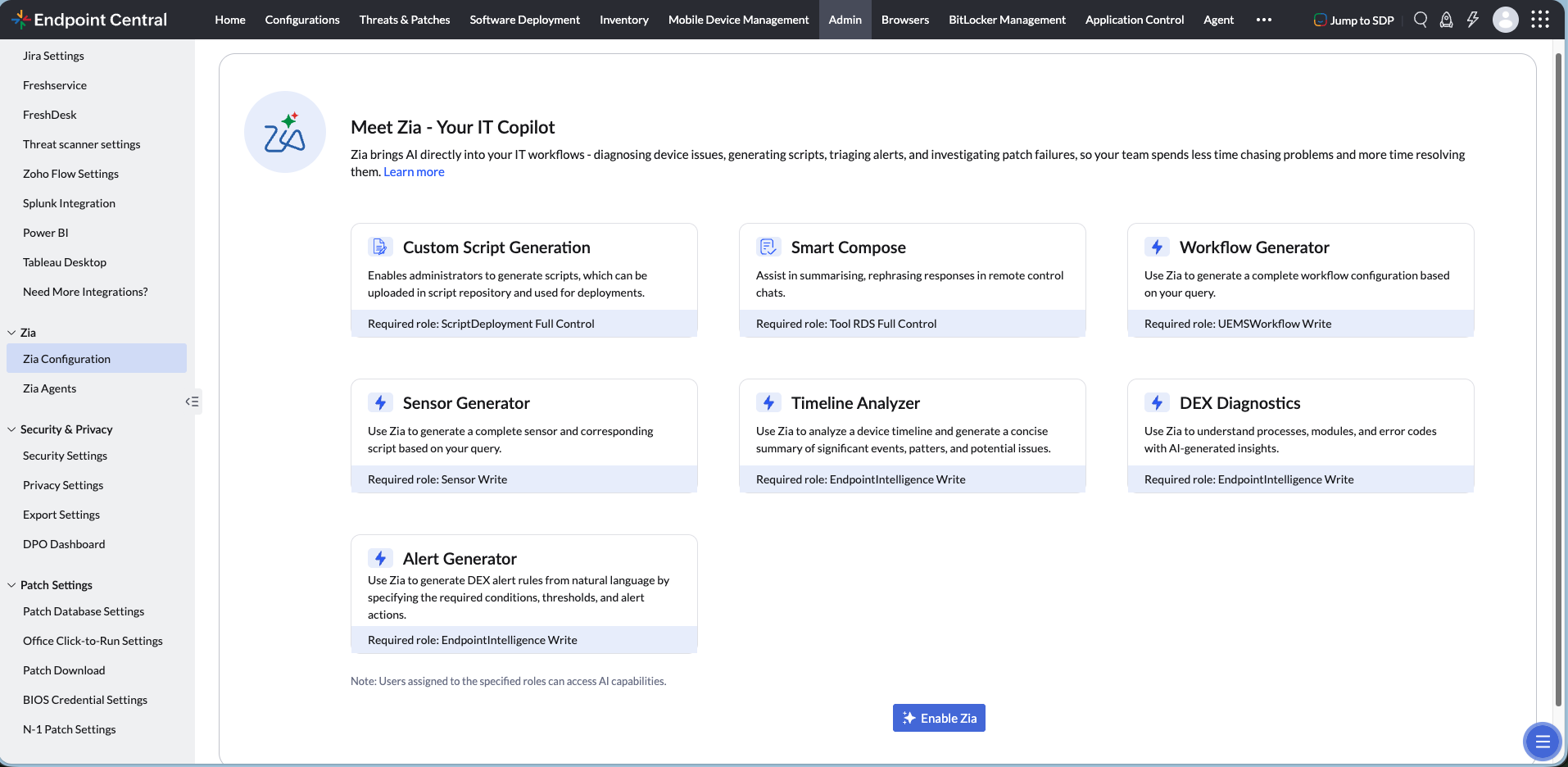This screenshot has height=767, width=1568.
Task: Select Zia Configuration in sidebar
Action: 97,359
